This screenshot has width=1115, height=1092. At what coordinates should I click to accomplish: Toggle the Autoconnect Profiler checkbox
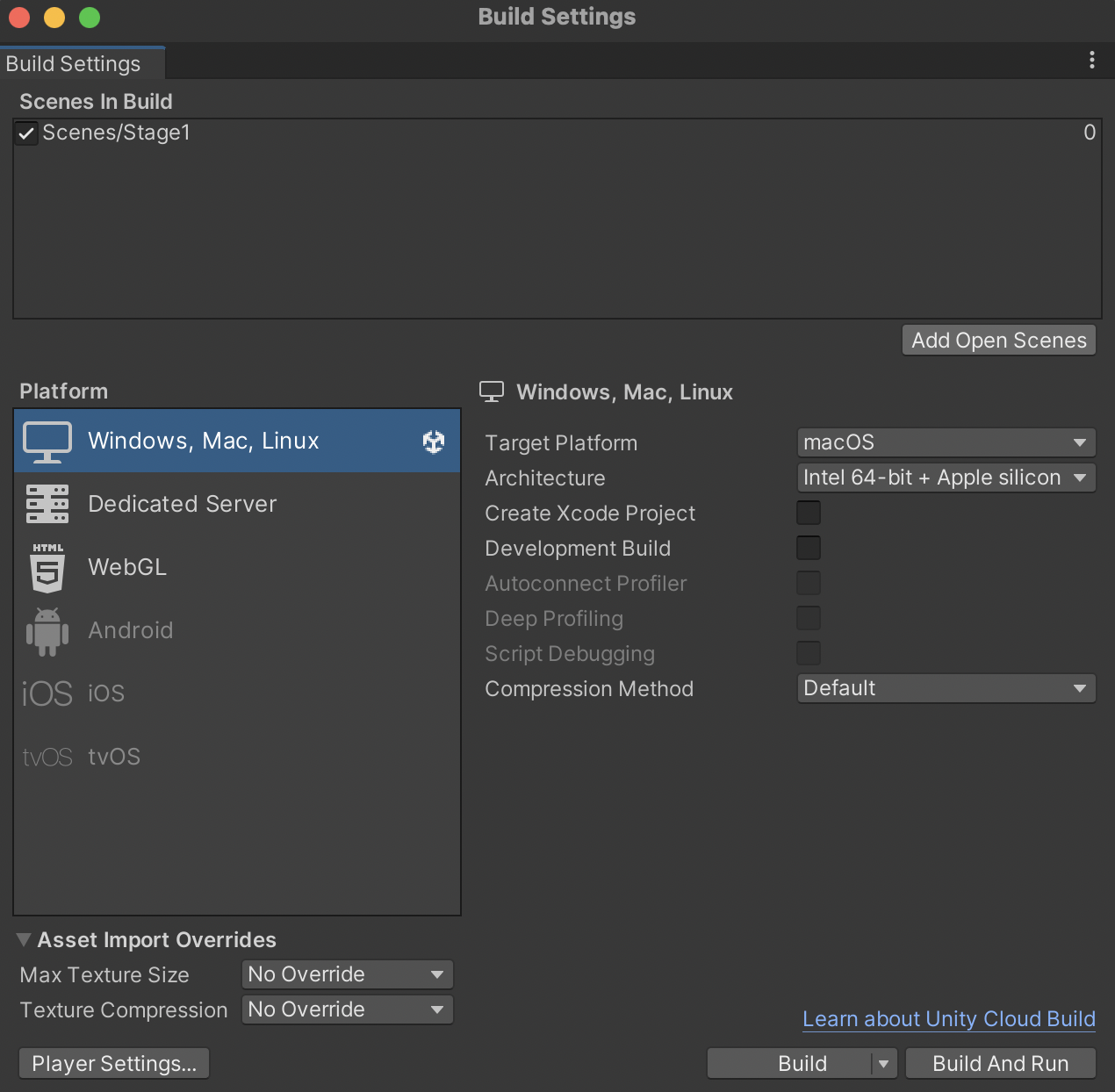[x=809, y=583]
